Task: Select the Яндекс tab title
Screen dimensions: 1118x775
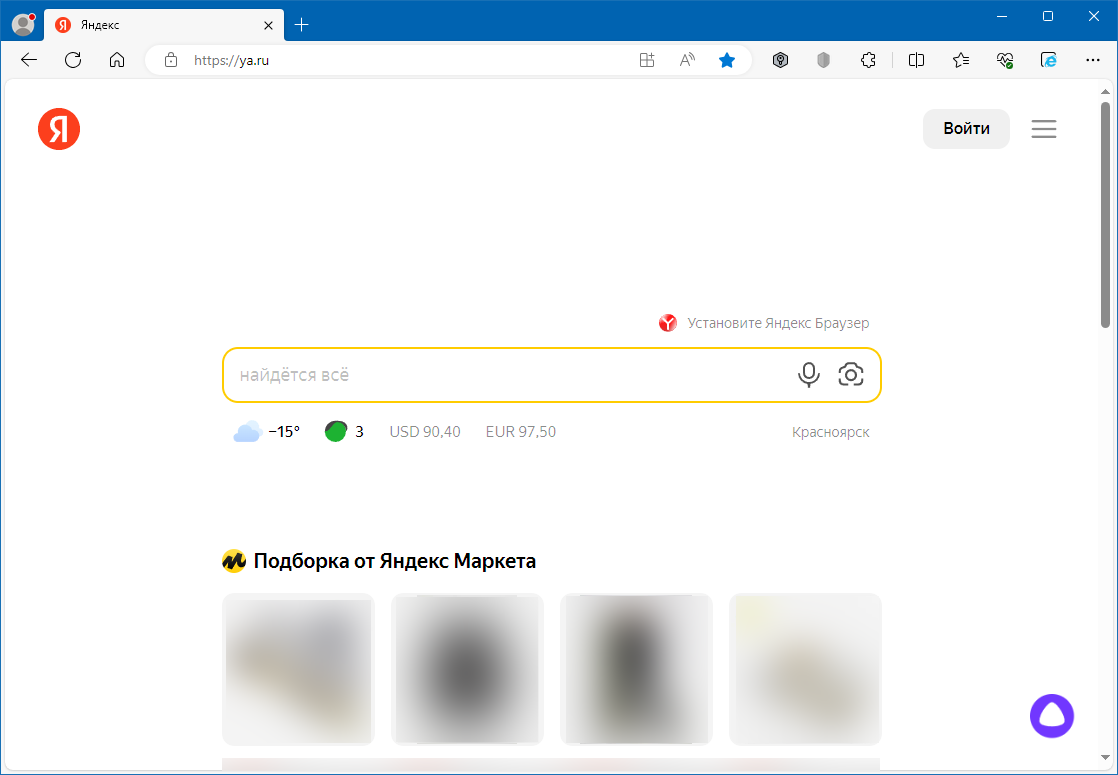Action: (x=100, y=25)
